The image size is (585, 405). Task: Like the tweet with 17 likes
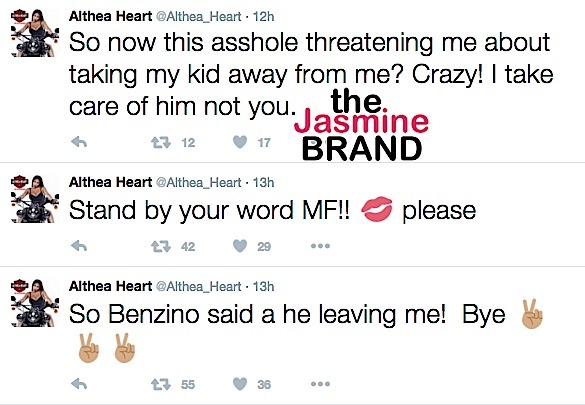240,142
